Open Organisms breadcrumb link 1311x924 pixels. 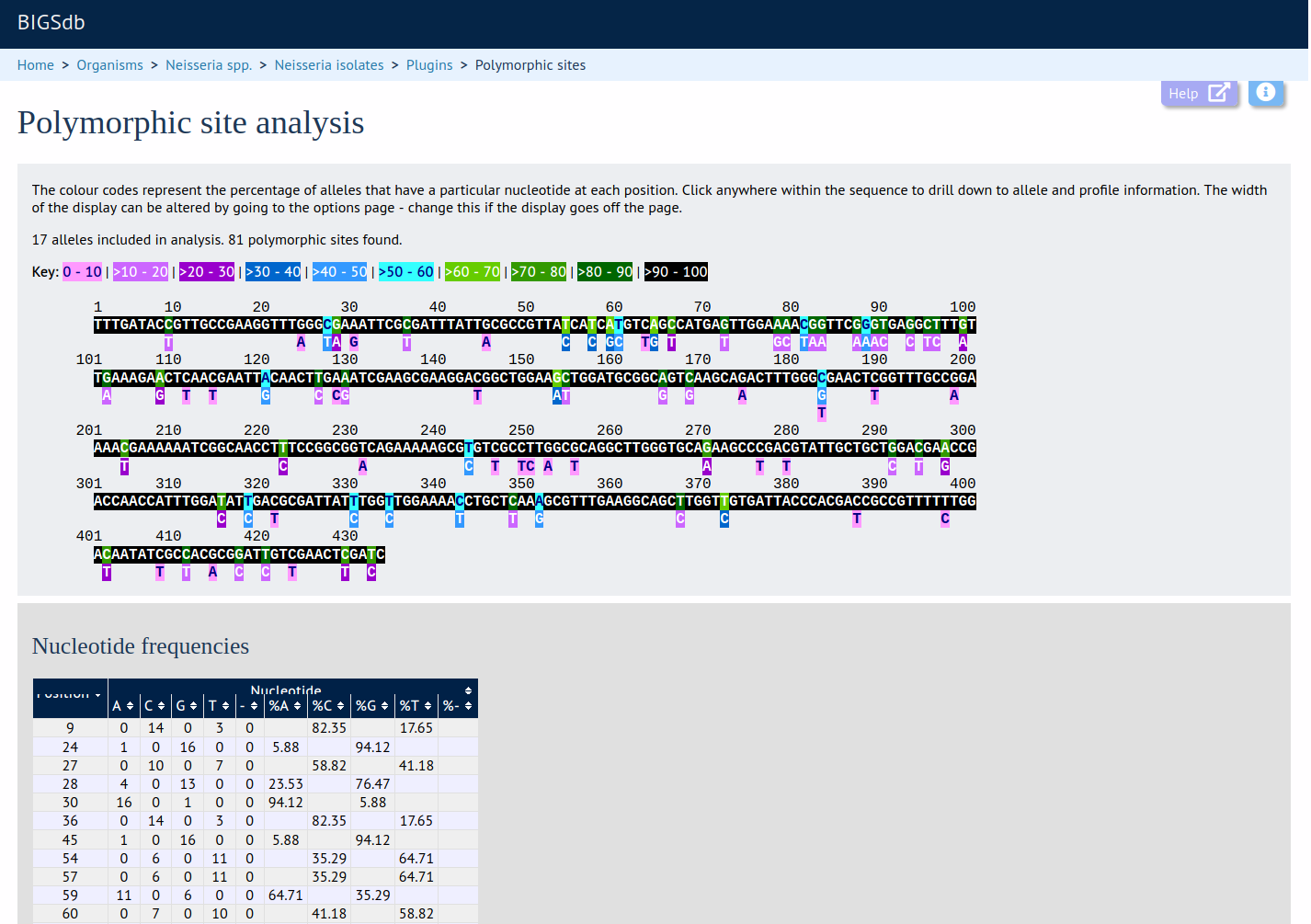109,65
